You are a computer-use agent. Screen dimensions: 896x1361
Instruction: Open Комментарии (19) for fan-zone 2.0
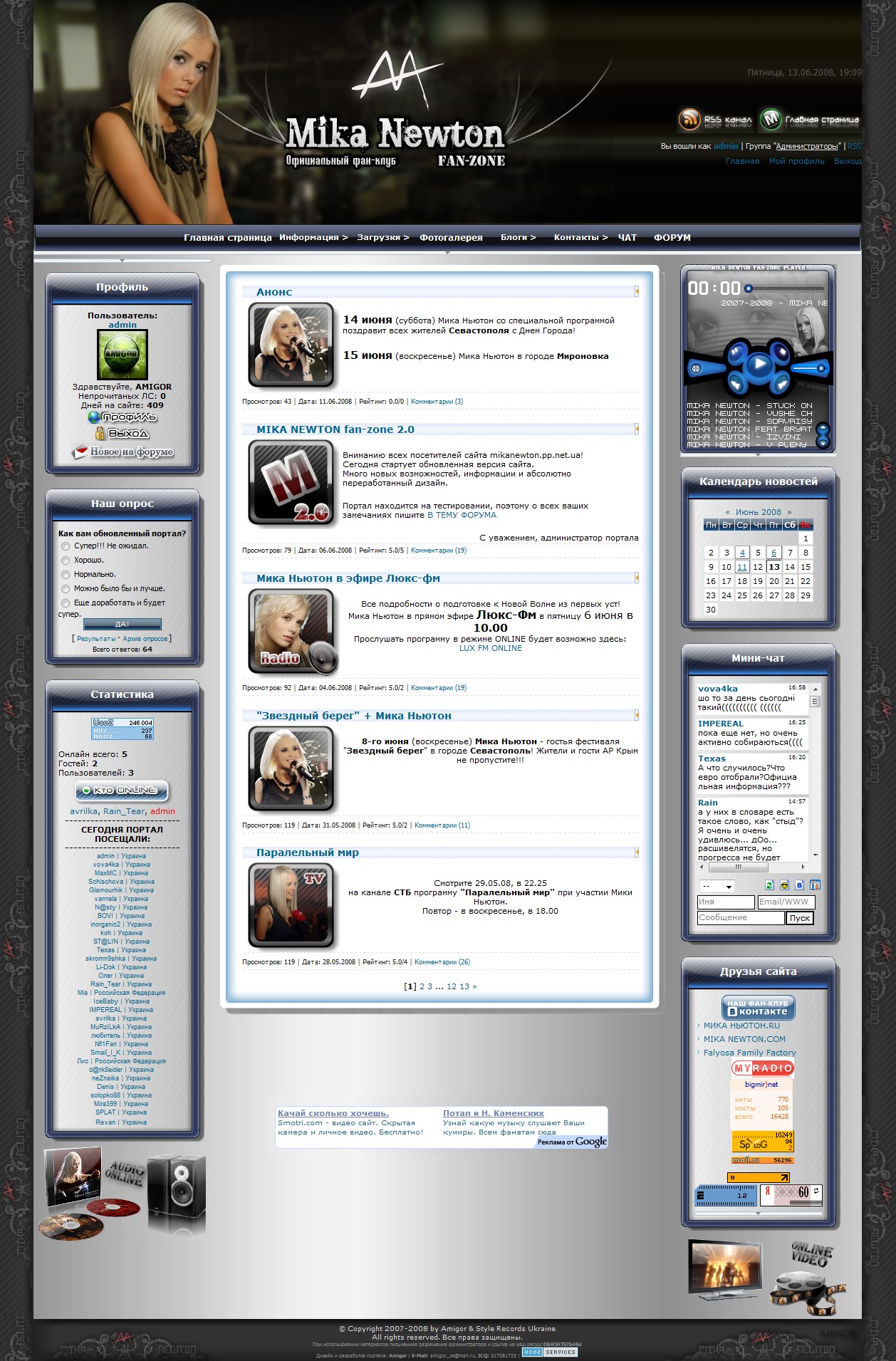tap(439, 550)
